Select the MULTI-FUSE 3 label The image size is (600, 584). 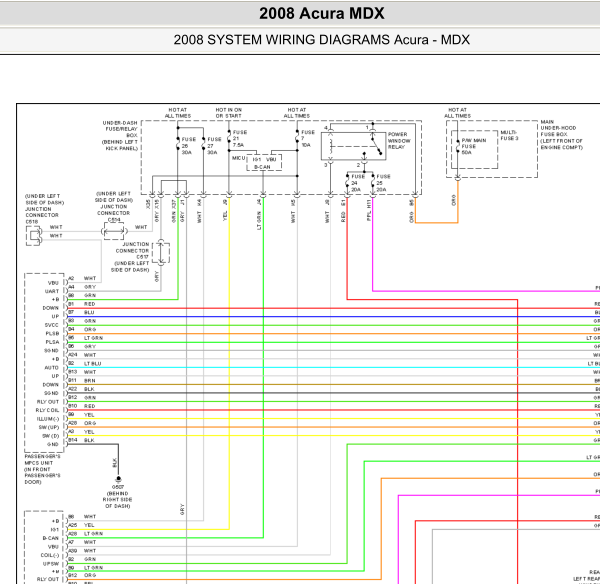[509, 135]
